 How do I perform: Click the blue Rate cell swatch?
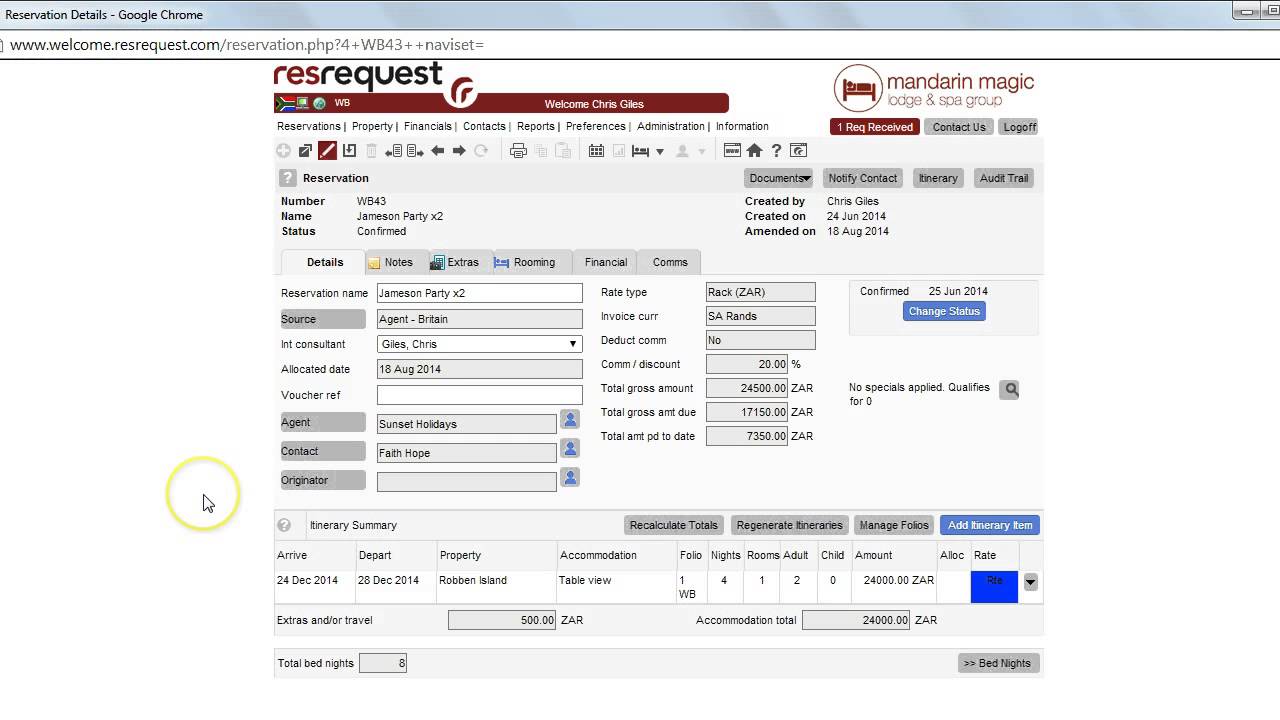click(x=994, y=586)
